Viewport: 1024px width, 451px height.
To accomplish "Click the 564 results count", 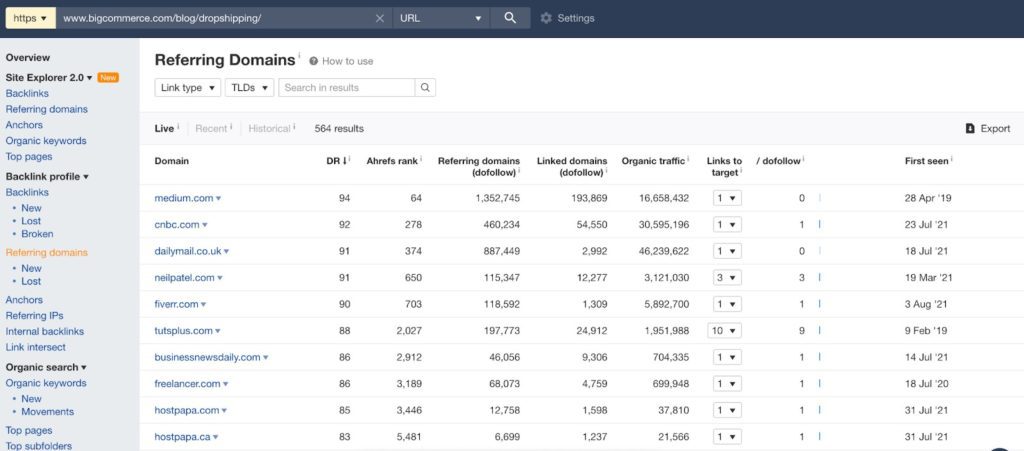I will click(x=339, y=129).
